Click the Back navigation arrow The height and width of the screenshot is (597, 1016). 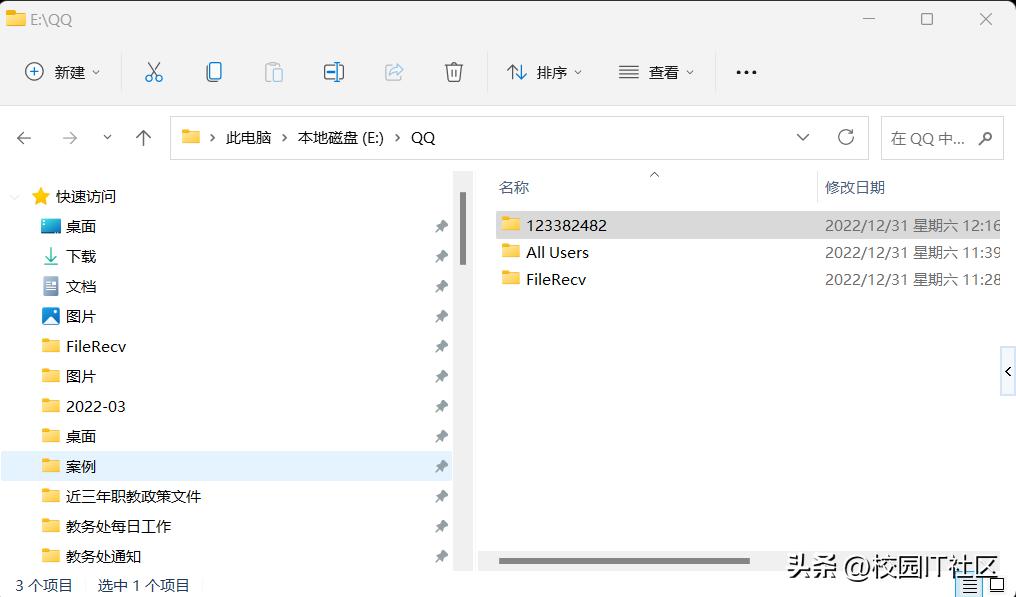[24, 137]
